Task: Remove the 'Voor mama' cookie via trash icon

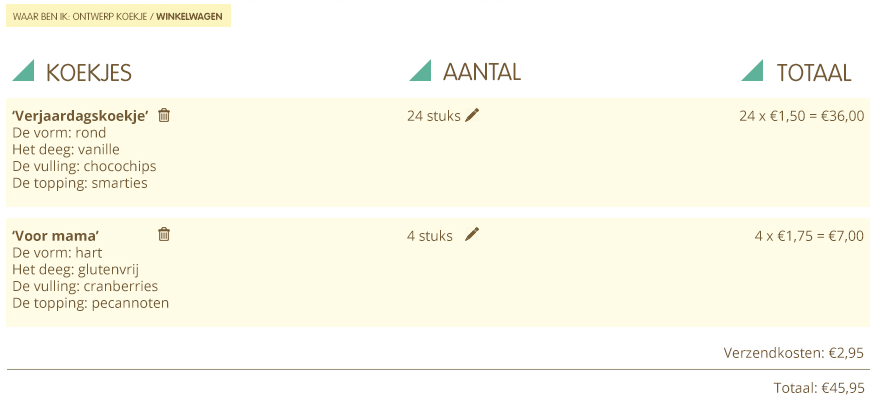Action: point(164,234)
